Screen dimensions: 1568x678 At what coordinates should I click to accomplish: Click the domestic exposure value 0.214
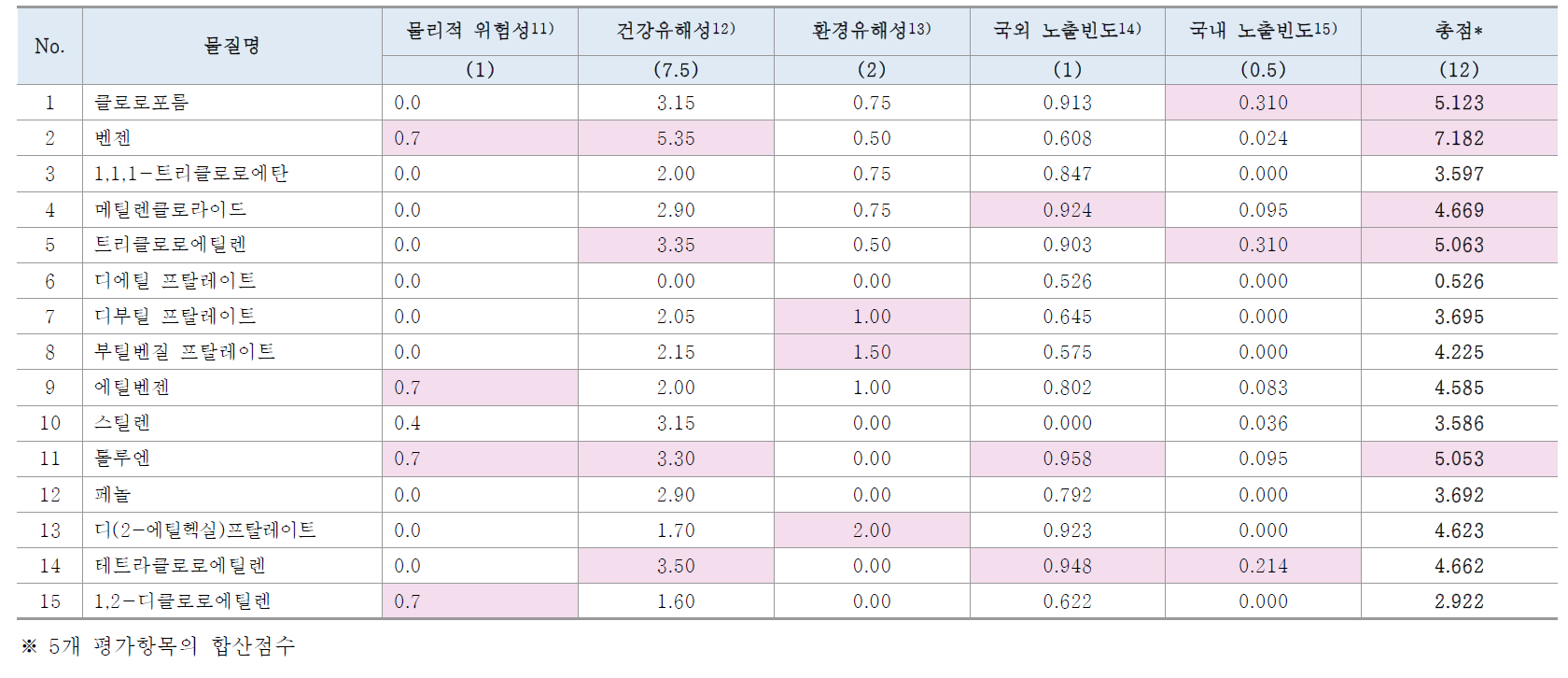point(1263,566)
